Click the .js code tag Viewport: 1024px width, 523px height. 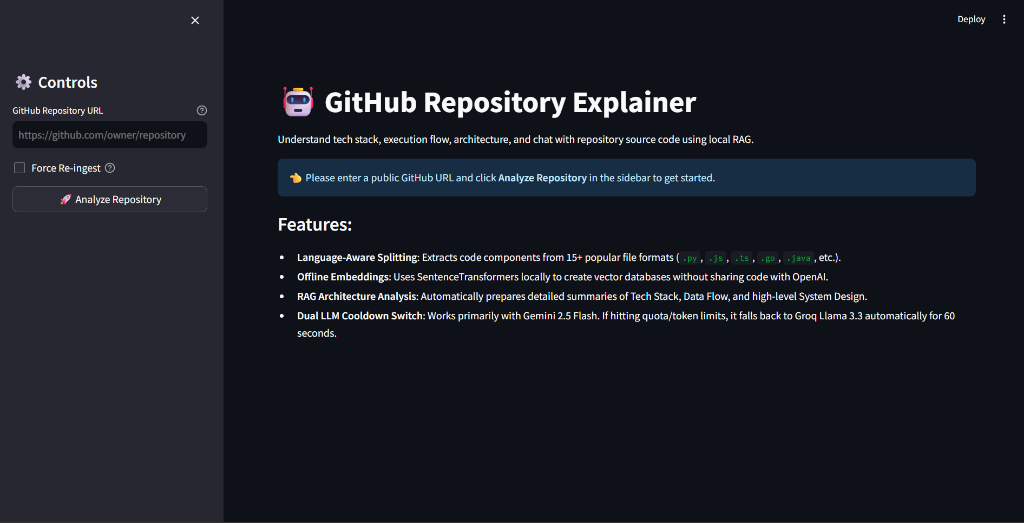coord(716,257)
